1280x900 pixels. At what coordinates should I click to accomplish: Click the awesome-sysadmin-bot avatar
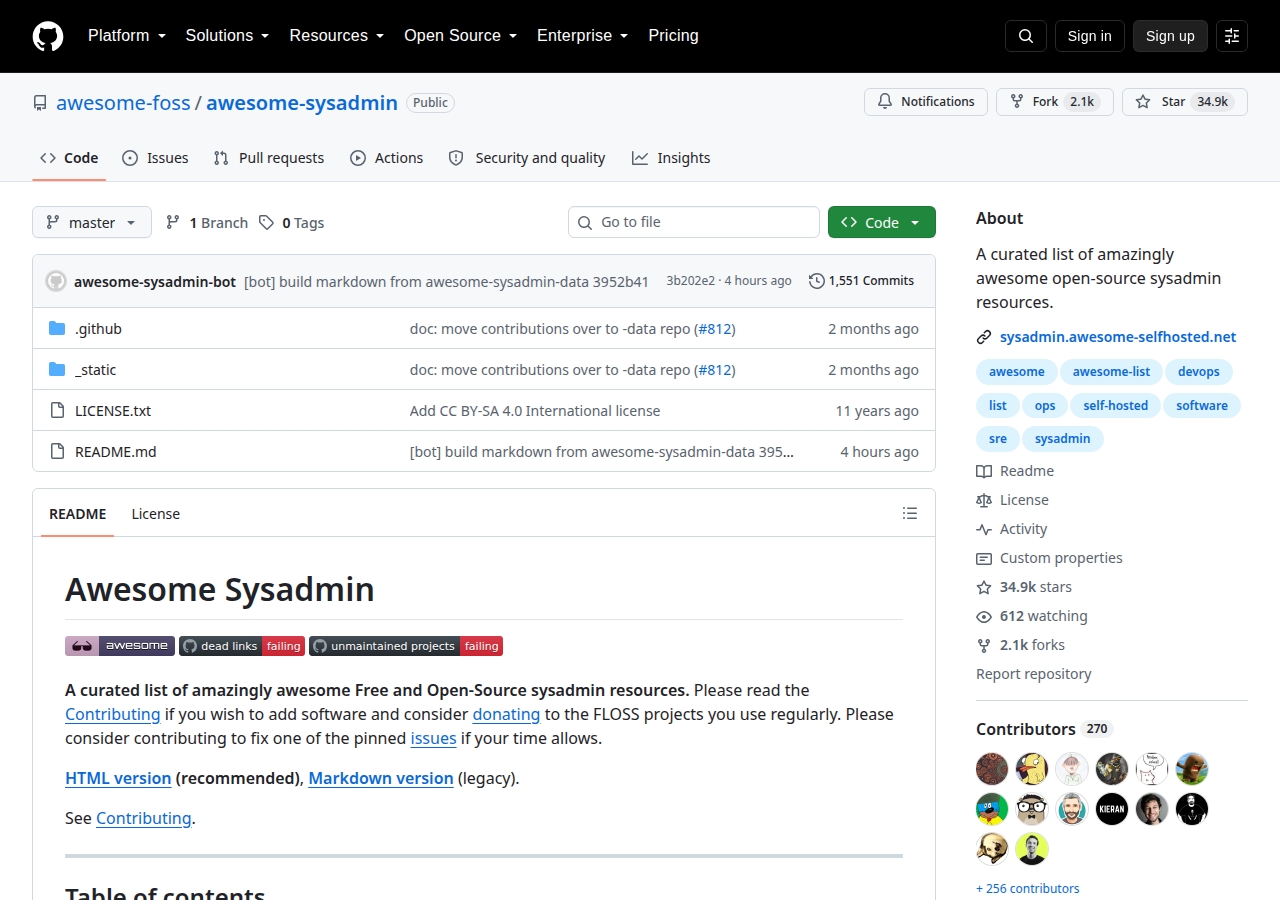[x=56, y=281]
